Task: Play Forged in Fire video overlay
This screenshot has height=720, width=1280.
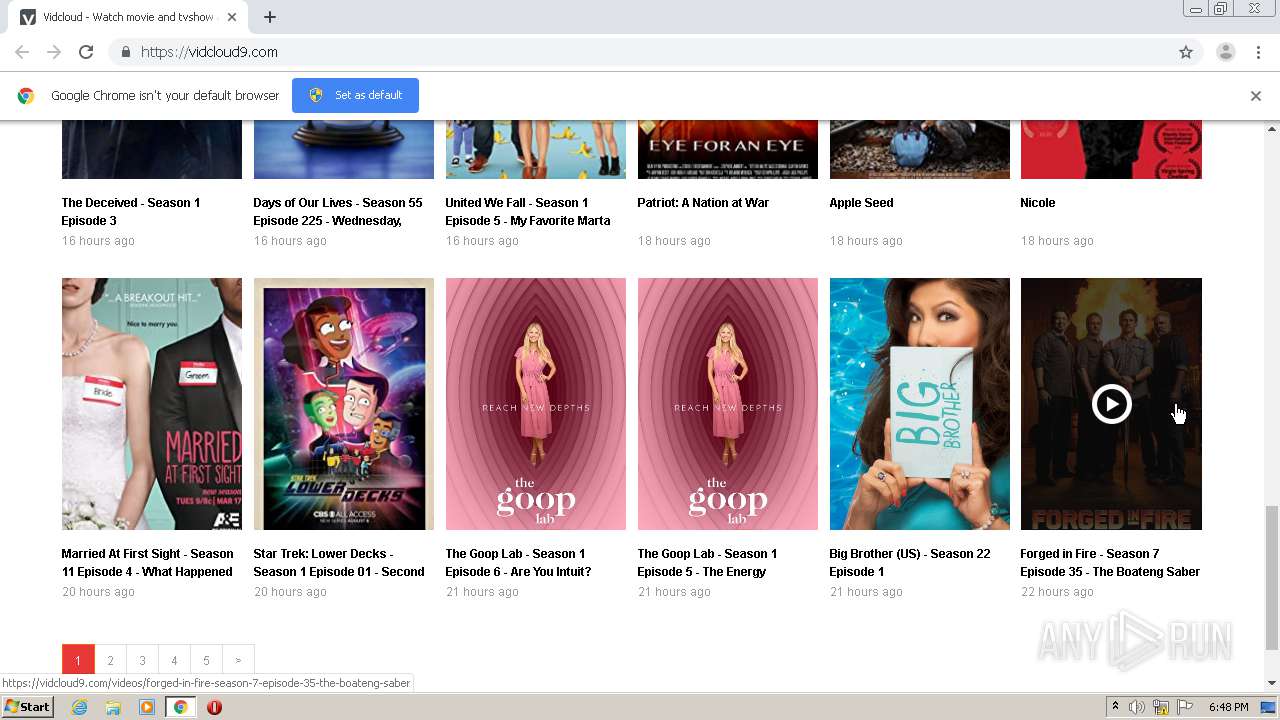Action: (1111, 404)
